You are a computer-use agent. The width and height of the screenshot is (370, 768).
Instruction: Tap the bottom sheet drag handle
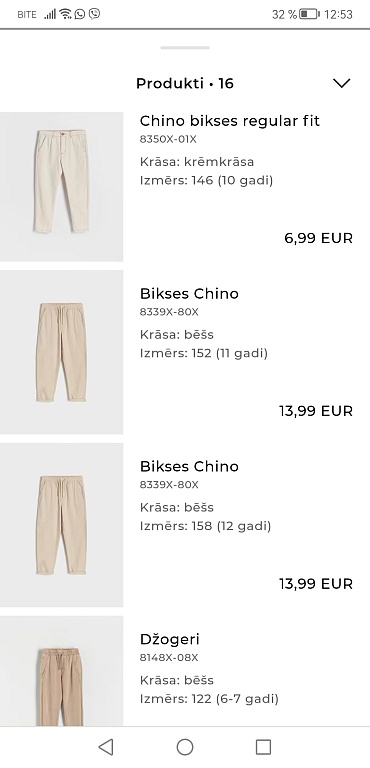click(185, 48)
